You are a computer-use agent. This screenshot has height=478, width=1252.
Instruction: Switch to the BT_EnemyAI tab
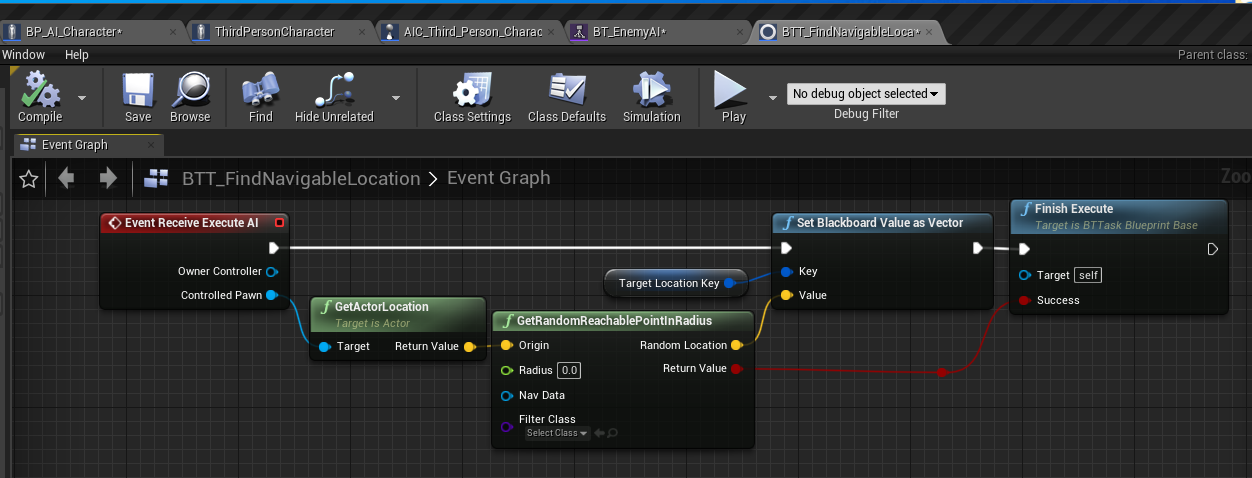[x=628, y=32]
